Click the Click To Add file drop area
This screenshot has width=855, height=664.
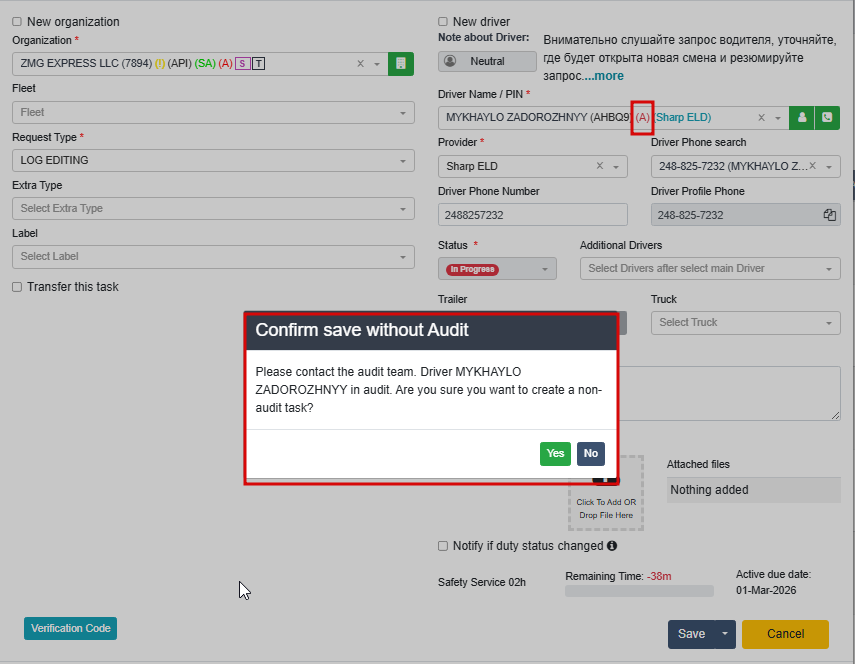click(606, 493)
